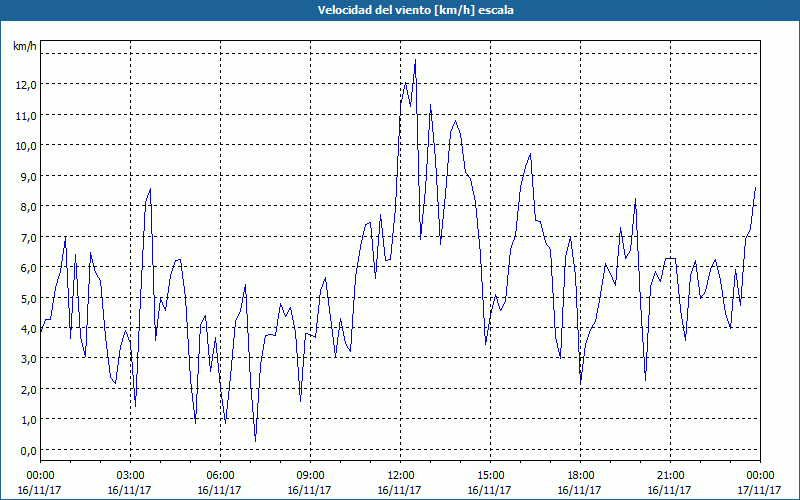This screenshot has height=500, width=800.
Task: Select the 7,0 y-axis label
Action: click(28, 238)
